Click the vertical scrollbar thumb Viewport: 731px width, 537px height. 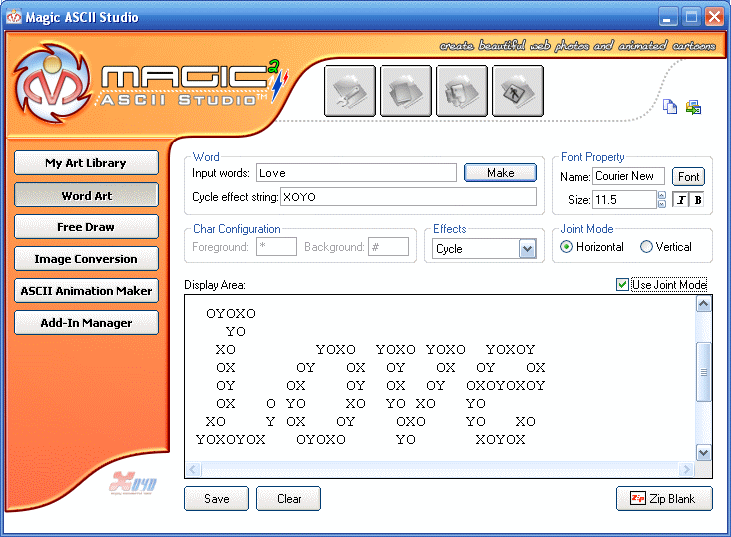[703, 372]
